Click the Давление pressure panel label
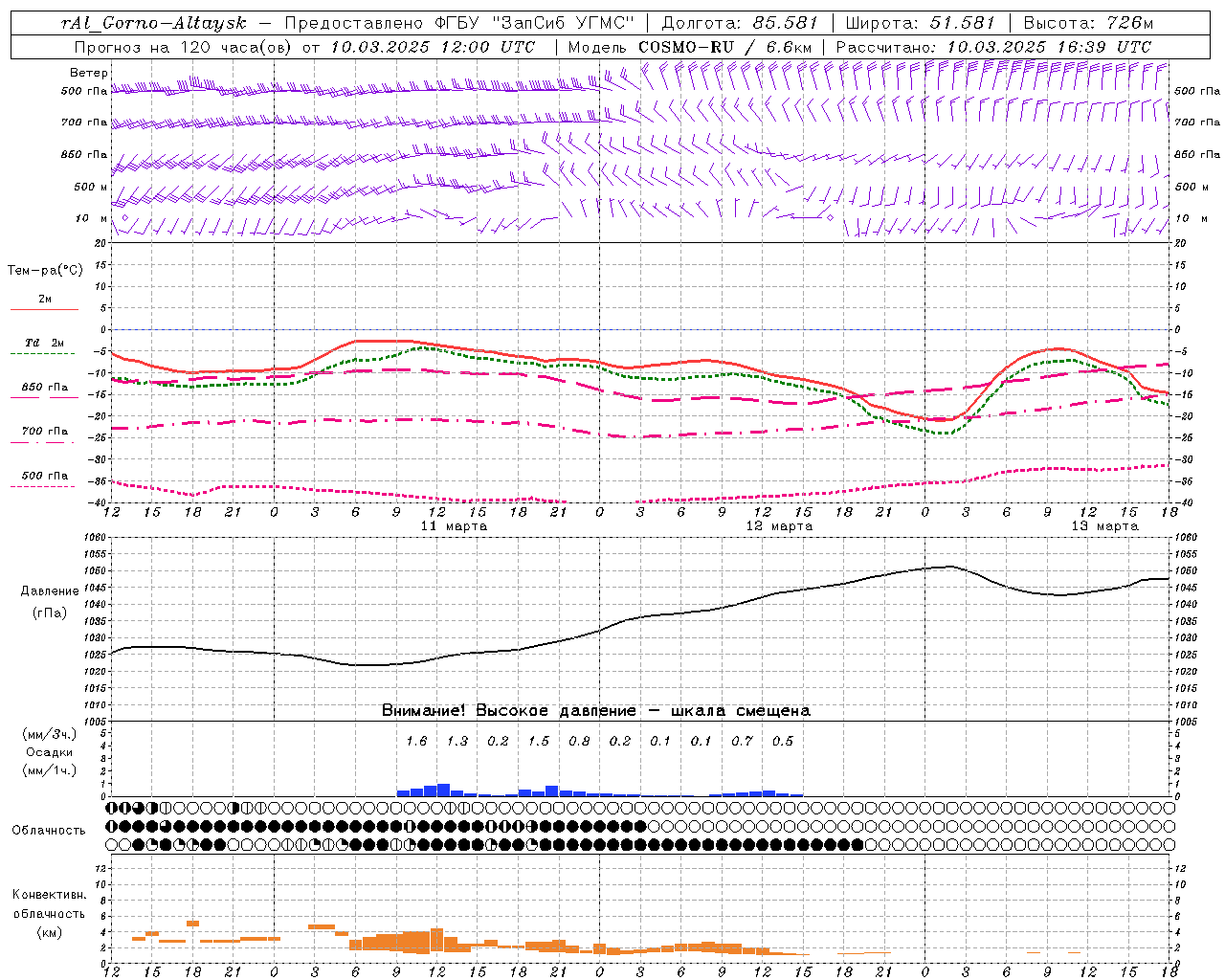The height and width of the screenshot is (980, 1225). (50, 591)
